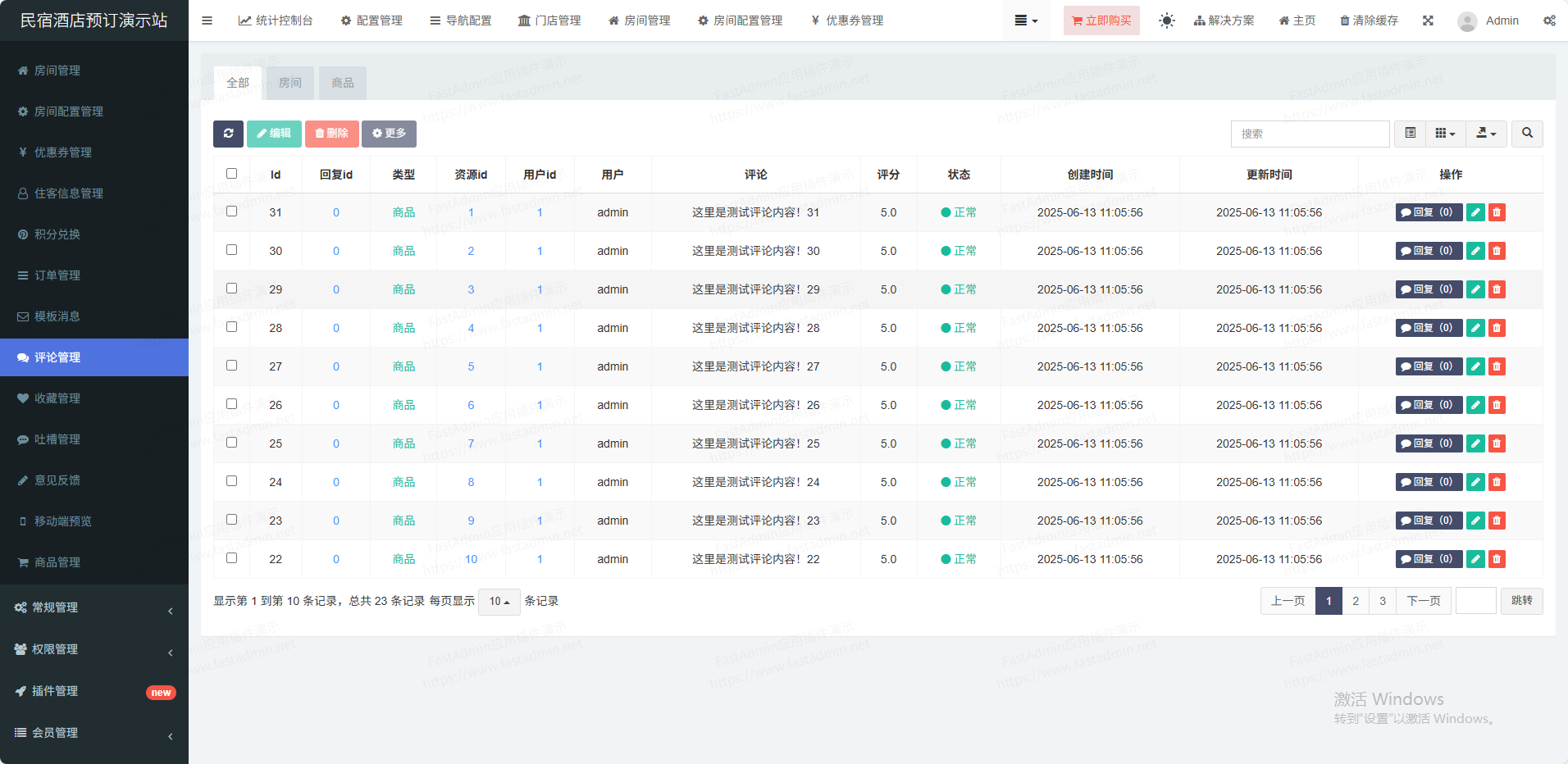The image size is (1568, 764).
Task: Tick the checkbox for row Id 30
Action: point(231,250)
